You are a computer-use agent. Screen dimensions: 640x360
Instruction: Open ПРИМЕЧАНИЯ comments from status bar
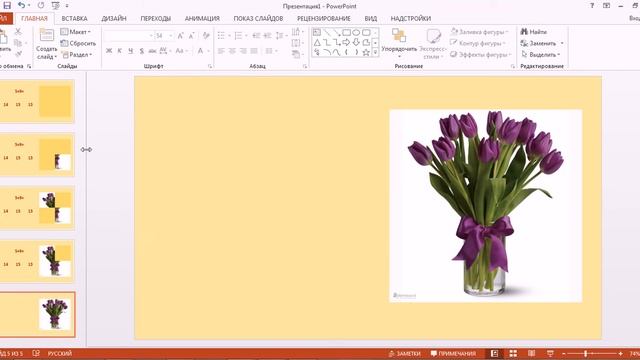click(x=453, y=353)
